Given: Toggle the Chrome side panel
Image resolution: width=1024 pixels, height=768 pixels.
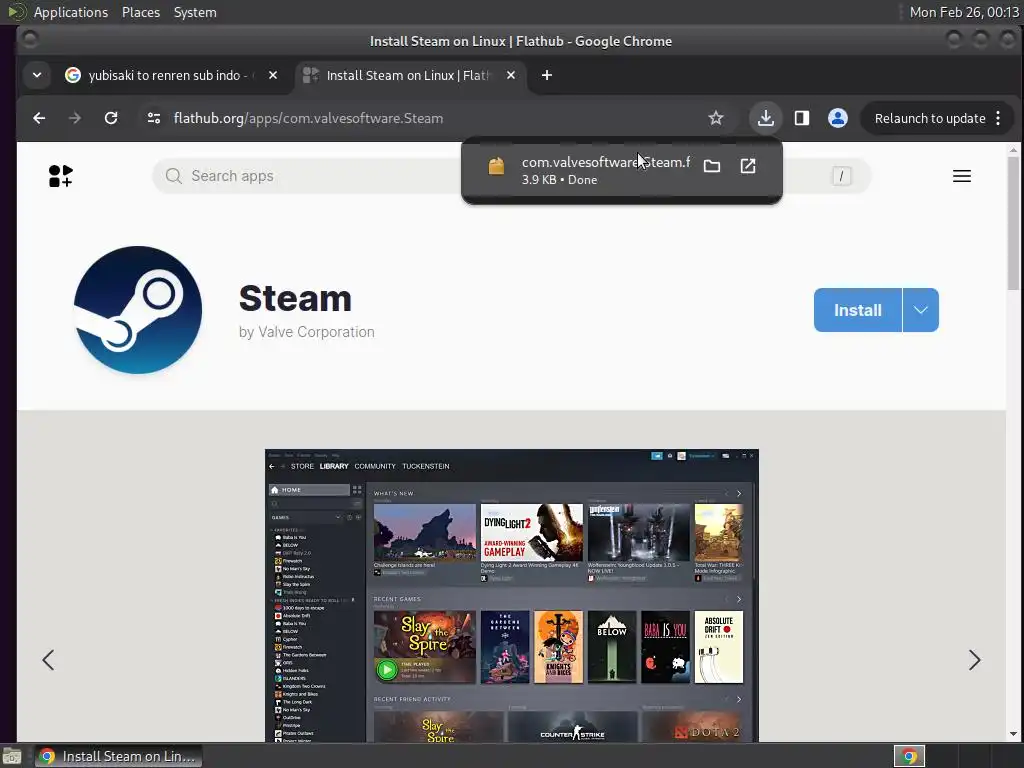Looking at the screenshot, I should [801, 118].
